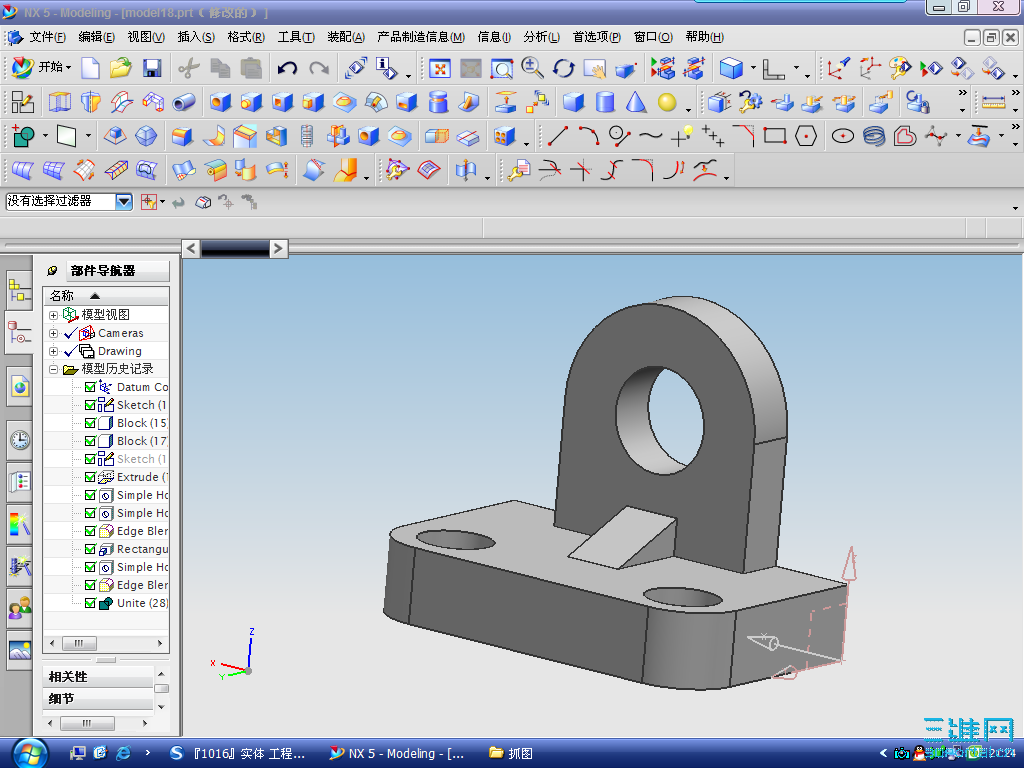Open the 没有选择过滤器 dropdown
Screen dimensions: 1024x768
pos(123,201)
